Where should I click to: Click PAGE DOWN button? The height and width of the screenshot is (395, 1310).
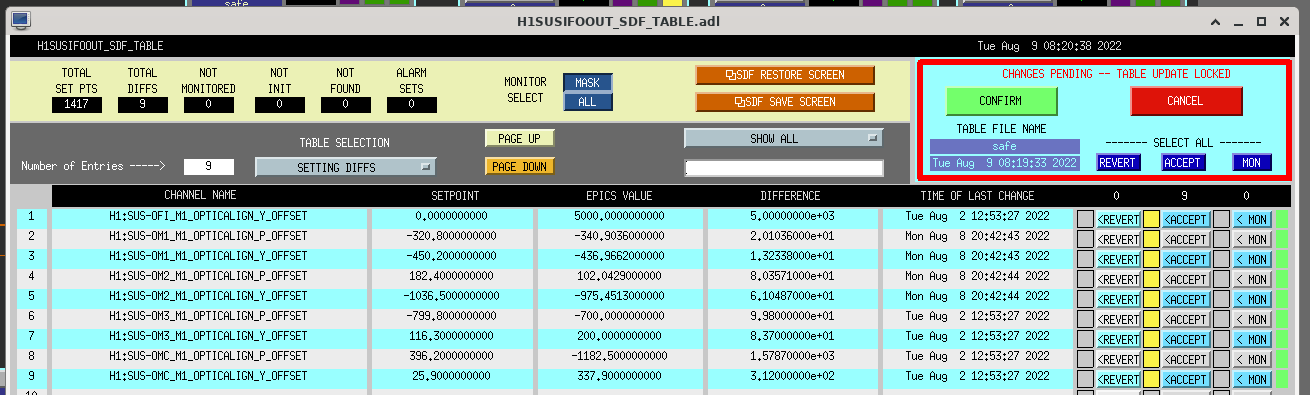(x=519, y=167)
